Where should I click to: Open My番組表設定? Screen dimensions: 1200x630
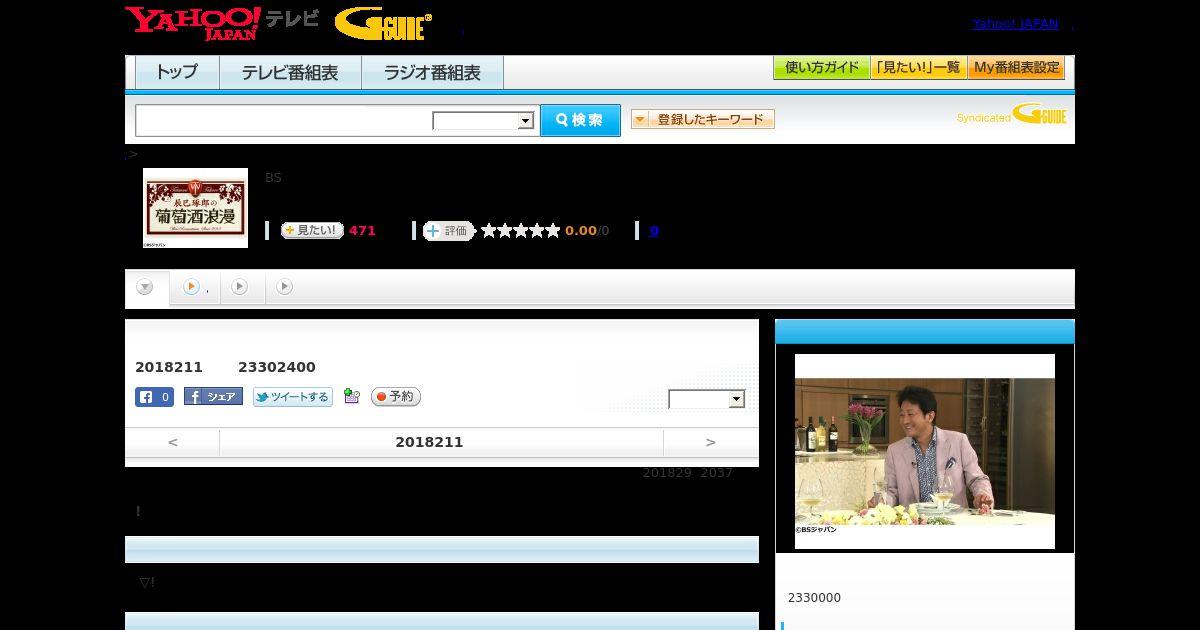tap(1016, 68)
